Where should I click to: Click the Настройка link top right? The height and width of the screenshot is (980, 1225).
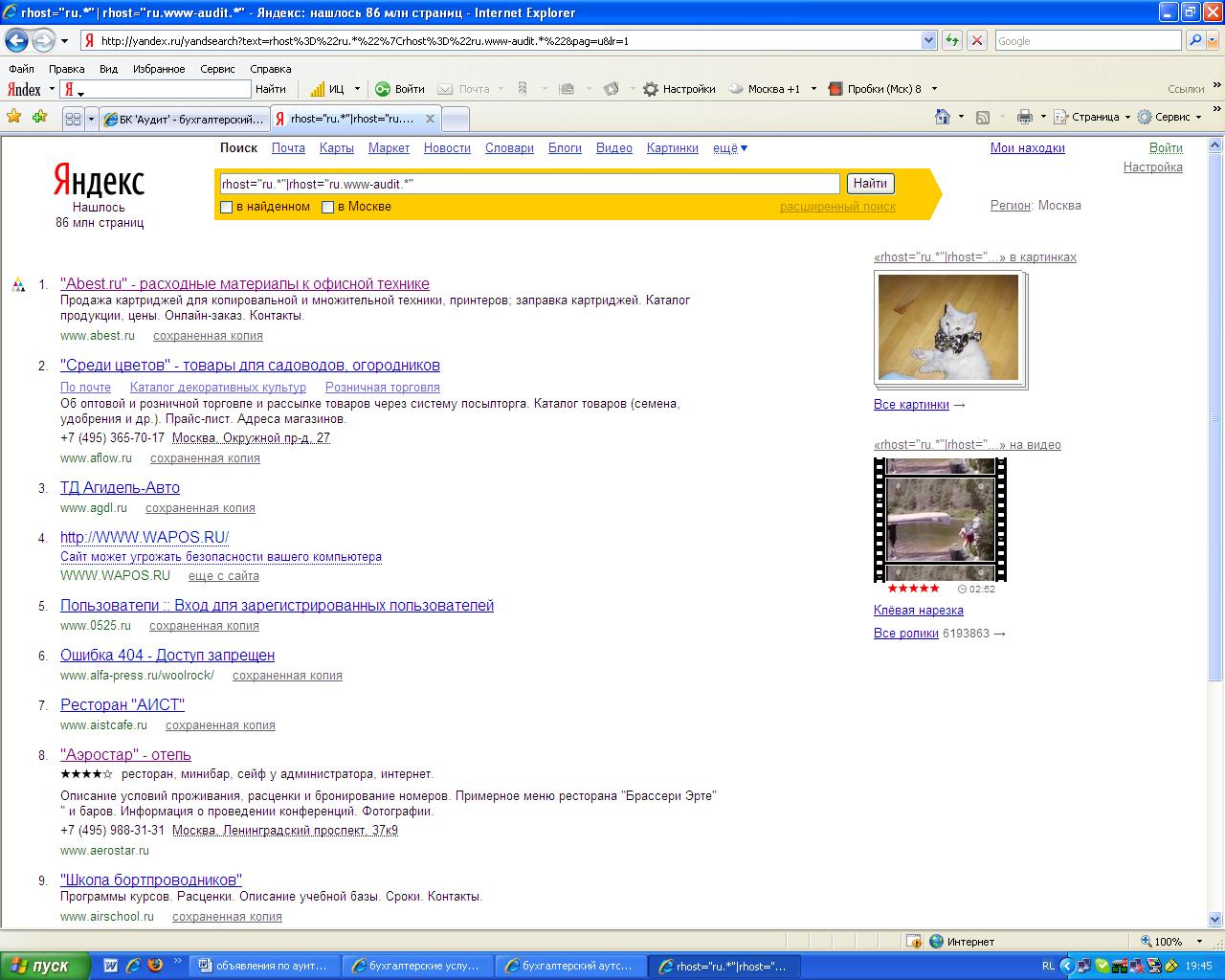(x=1152, y=167)
